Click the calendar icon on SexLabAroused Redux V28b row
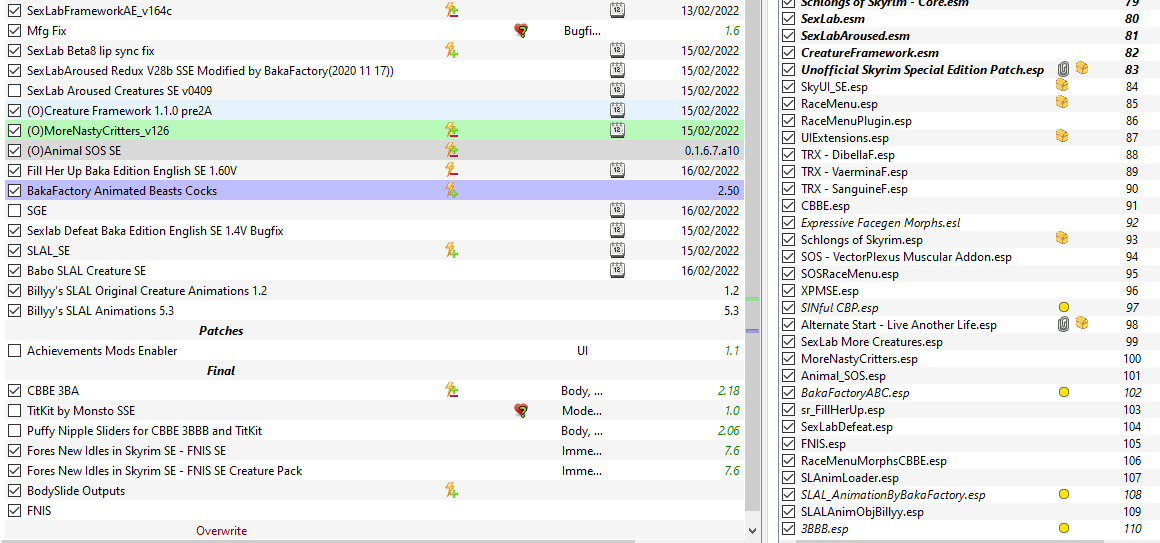Viewport: 1160px width, 543px height. (x=617, y=70)
